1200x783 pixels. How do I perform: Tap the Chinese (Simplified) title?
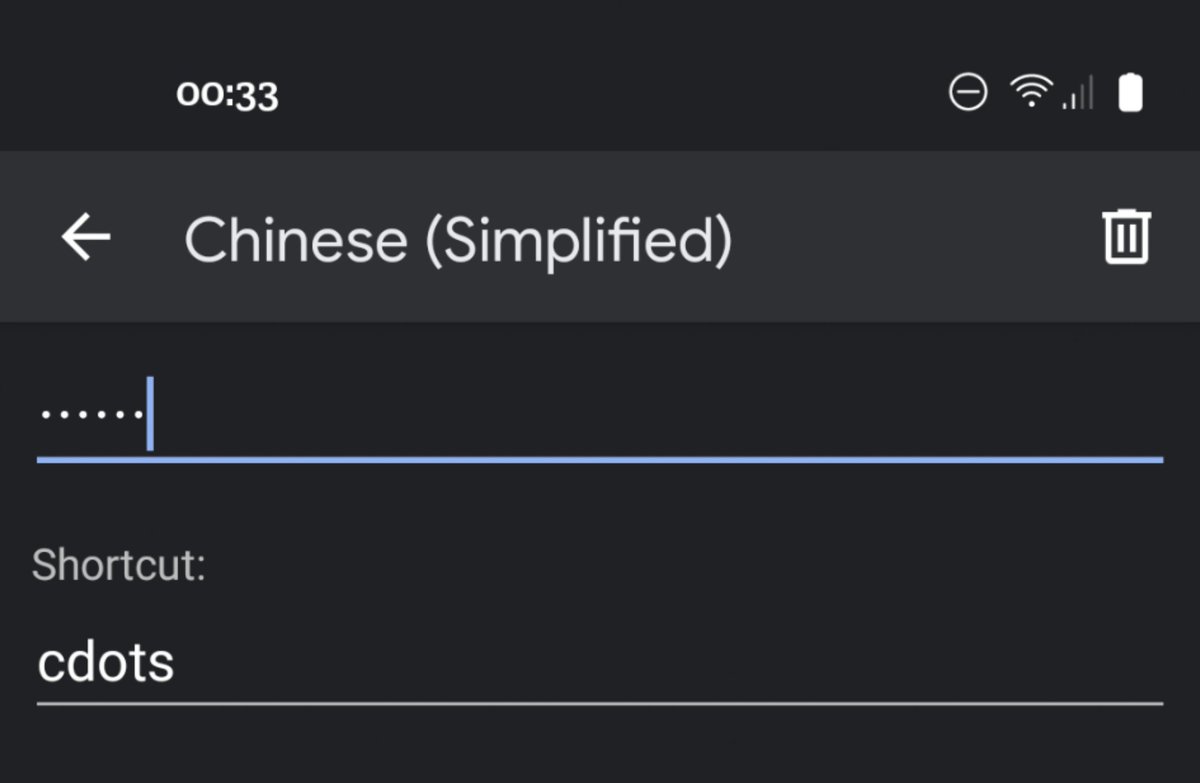pos(458,240)
